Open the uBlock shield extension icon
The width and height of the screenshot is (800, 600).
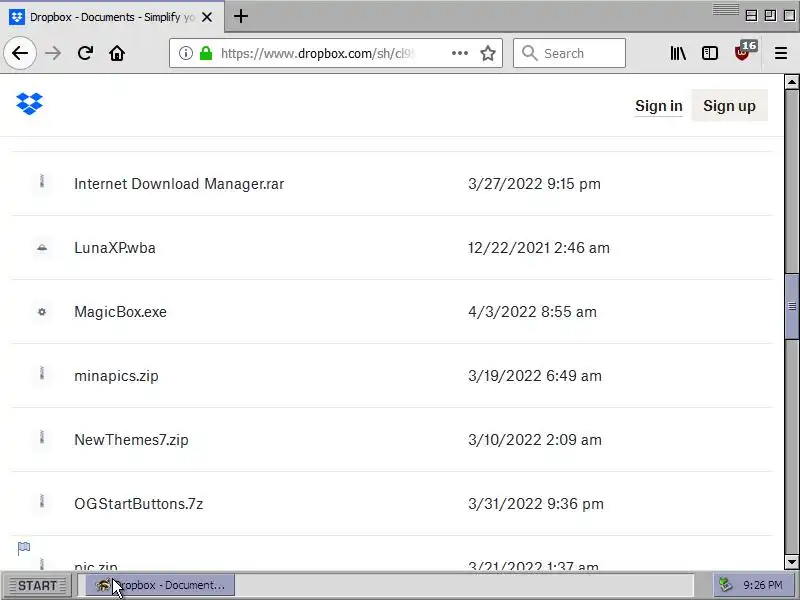pyautogui.click(x=744, y=52)
